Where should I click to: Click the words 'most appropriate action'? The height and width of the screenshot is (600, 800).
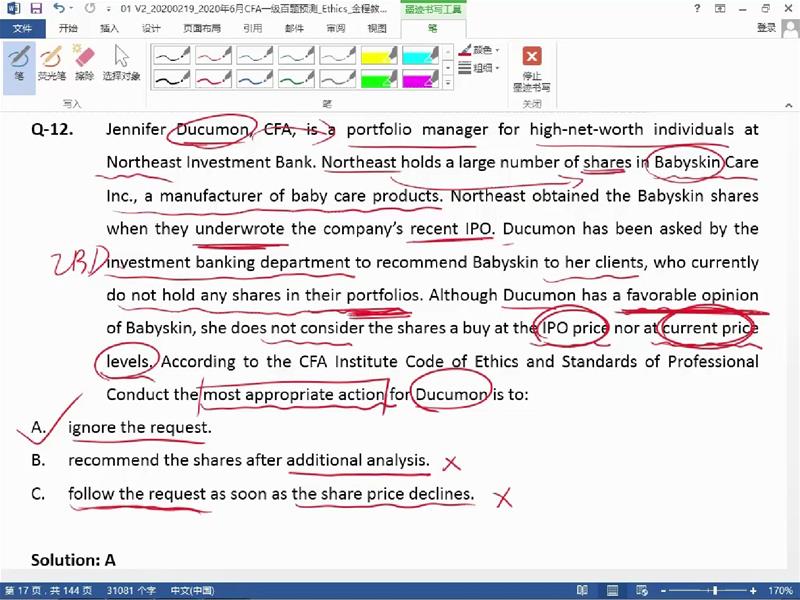click(294, 394)
